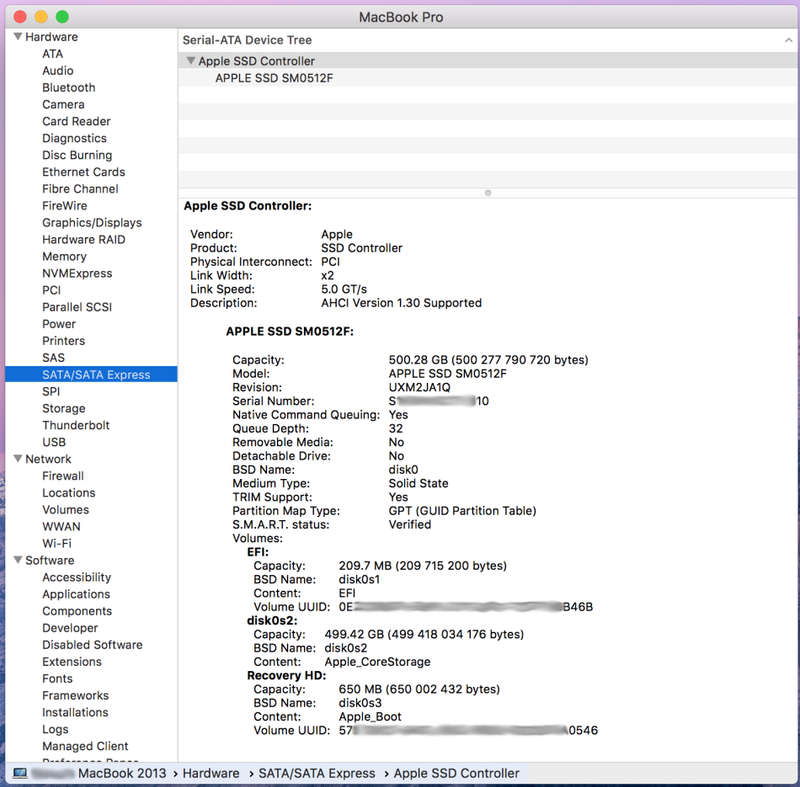Open Card Reader in the sidebar
800x787 pixels.
77,121
